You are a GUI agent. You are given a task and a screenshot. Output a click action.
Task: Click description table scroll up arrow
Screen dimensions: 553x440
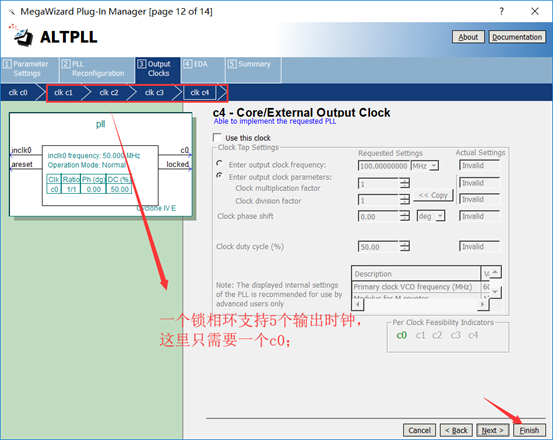[x=496, y=272]
